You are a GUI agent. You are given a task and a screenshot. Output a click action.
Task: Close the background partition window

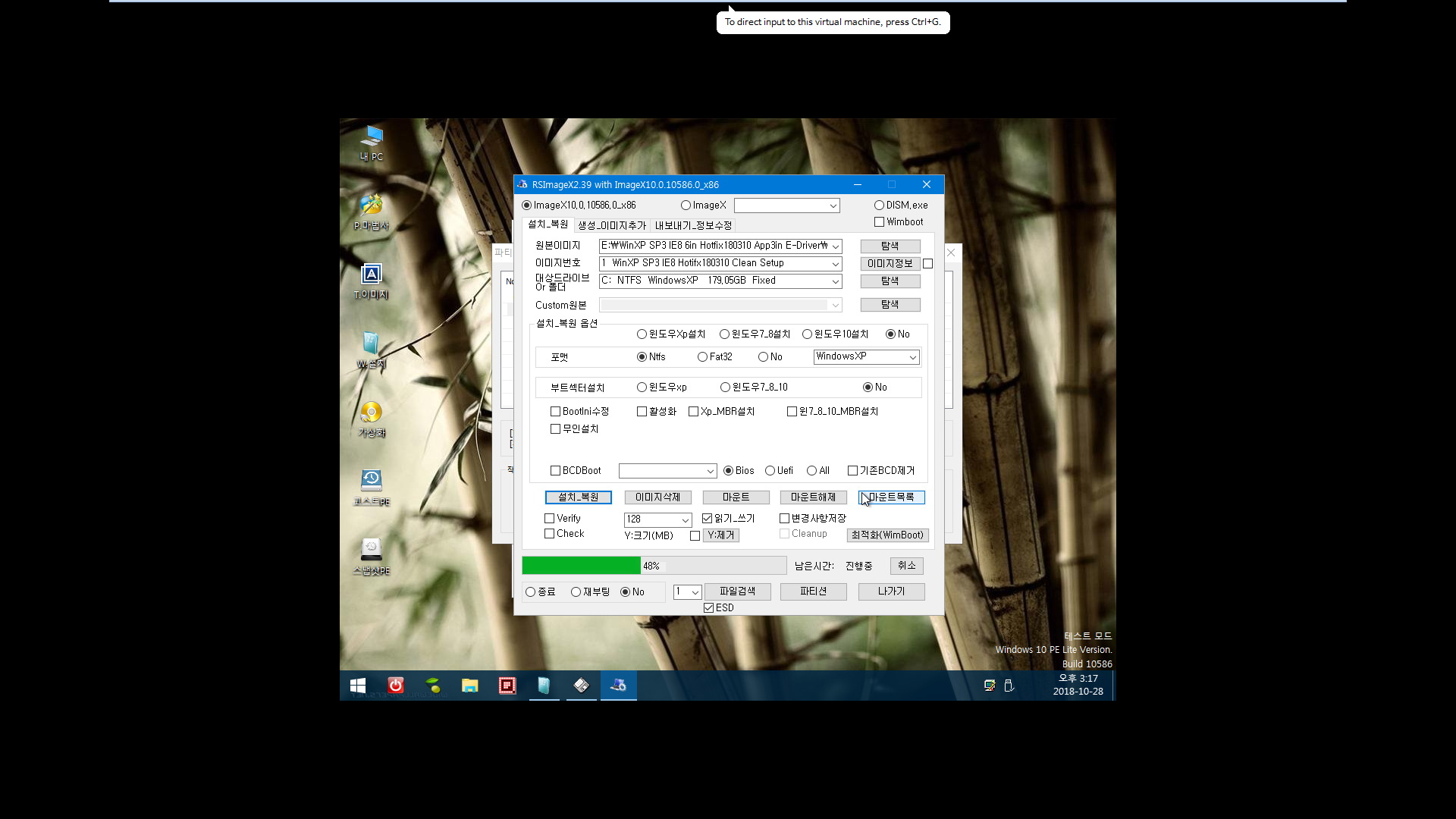click(x=951, y=253)
